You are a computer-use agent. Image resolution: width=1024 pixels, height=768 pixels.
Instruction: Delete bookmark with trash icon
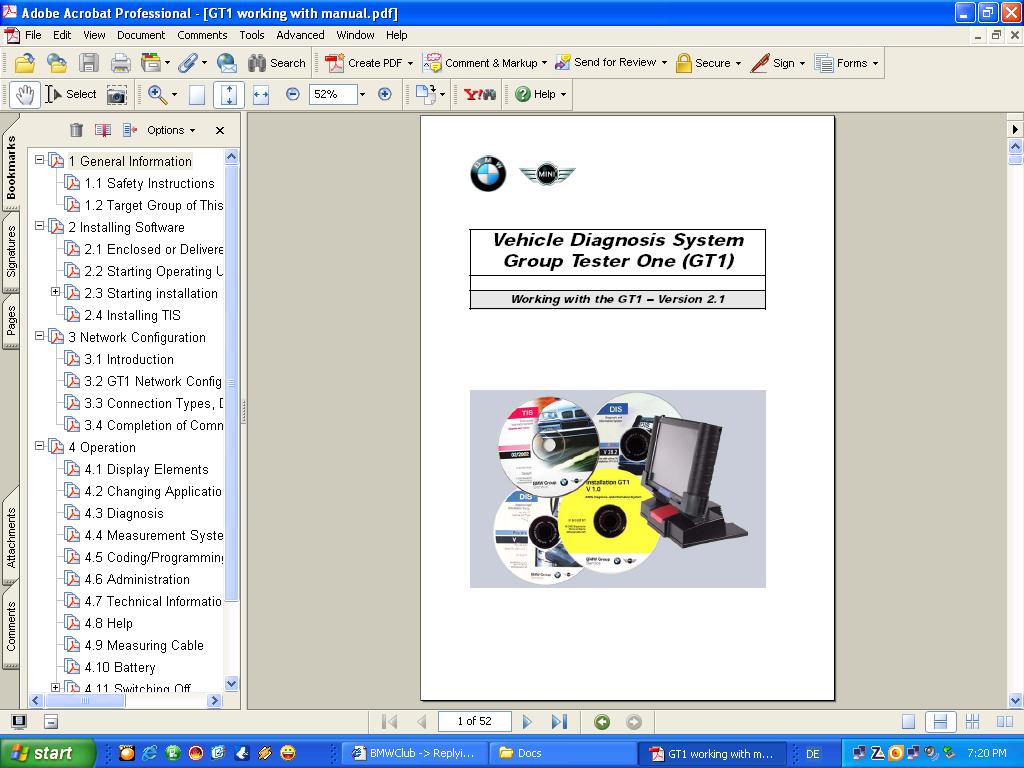(76, 130)
